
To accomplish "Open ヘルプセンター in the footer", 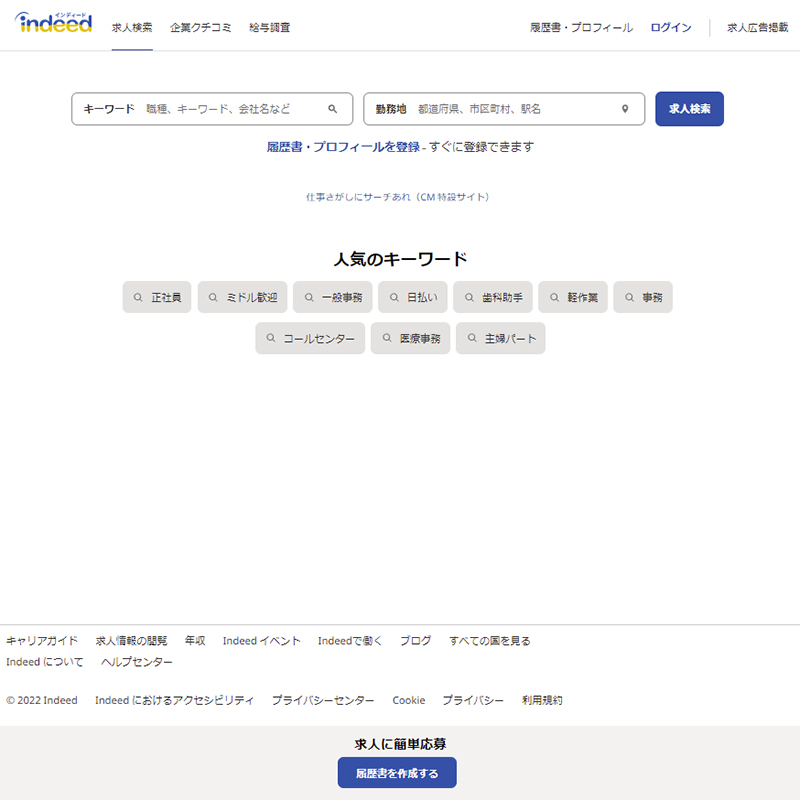I will (136, 662).
